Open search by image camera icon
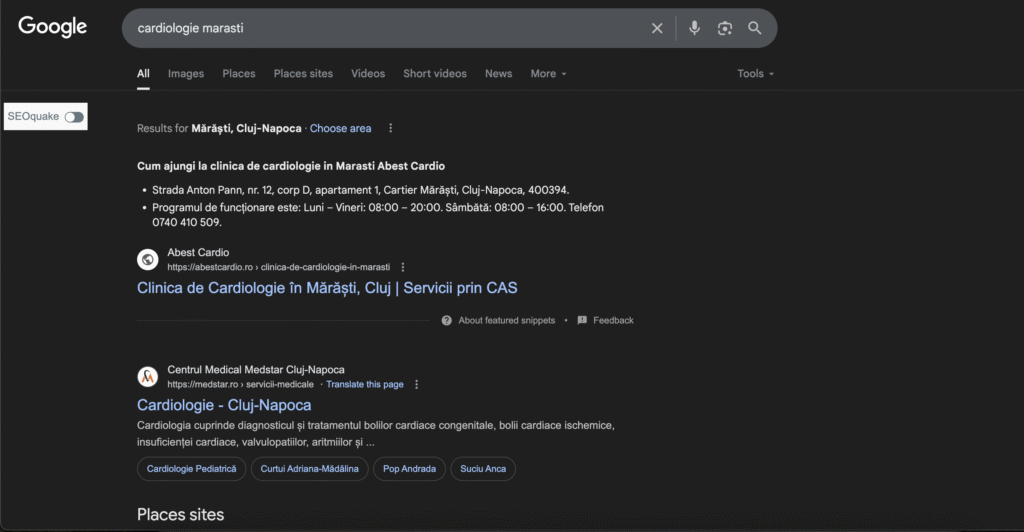Image resolution: width=1024 pixels, height=532 pixels. pos(725,28)
